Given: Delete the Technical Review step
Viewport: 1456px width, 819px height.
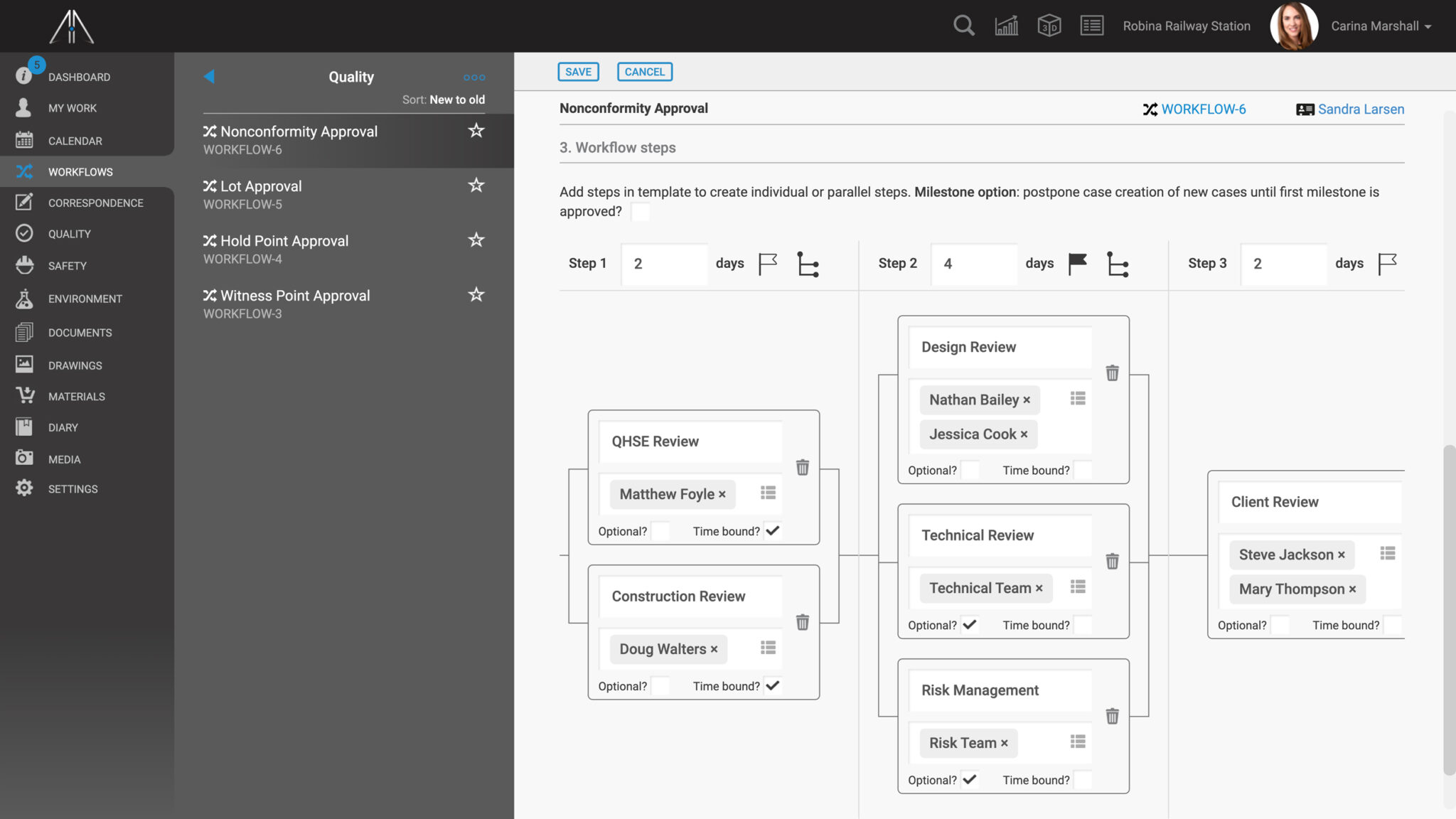Looking at the screenshot, I should pos(1113,561).
